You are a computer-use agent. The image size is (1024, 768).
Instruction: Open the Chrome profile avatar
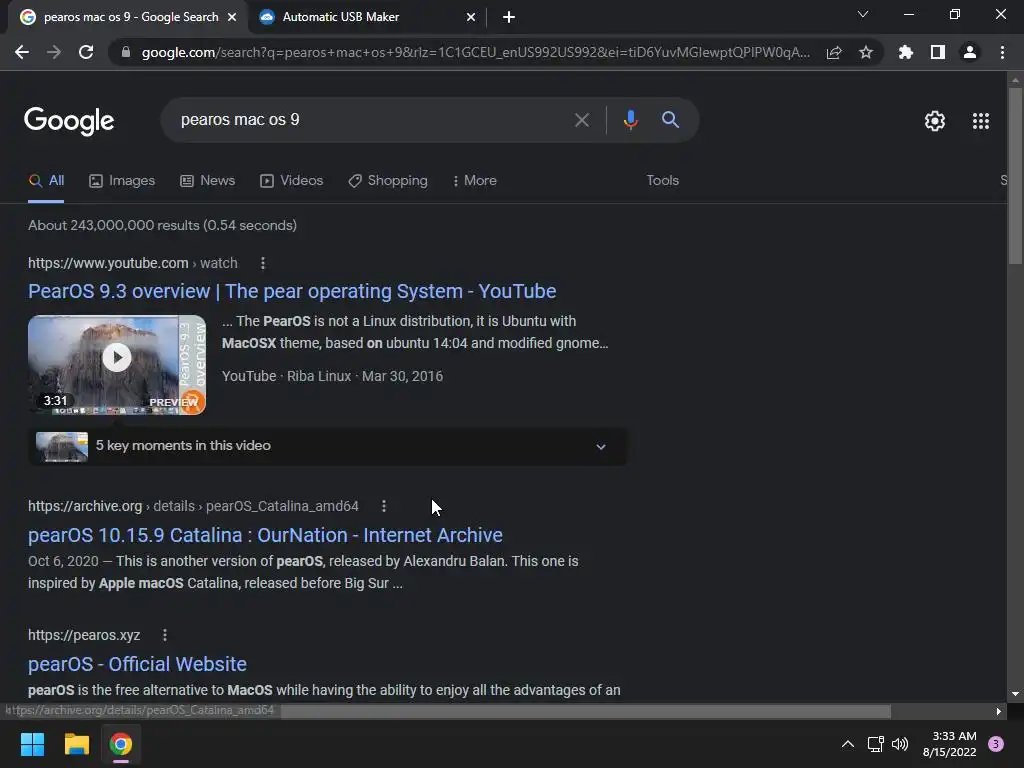coord(970,52)
